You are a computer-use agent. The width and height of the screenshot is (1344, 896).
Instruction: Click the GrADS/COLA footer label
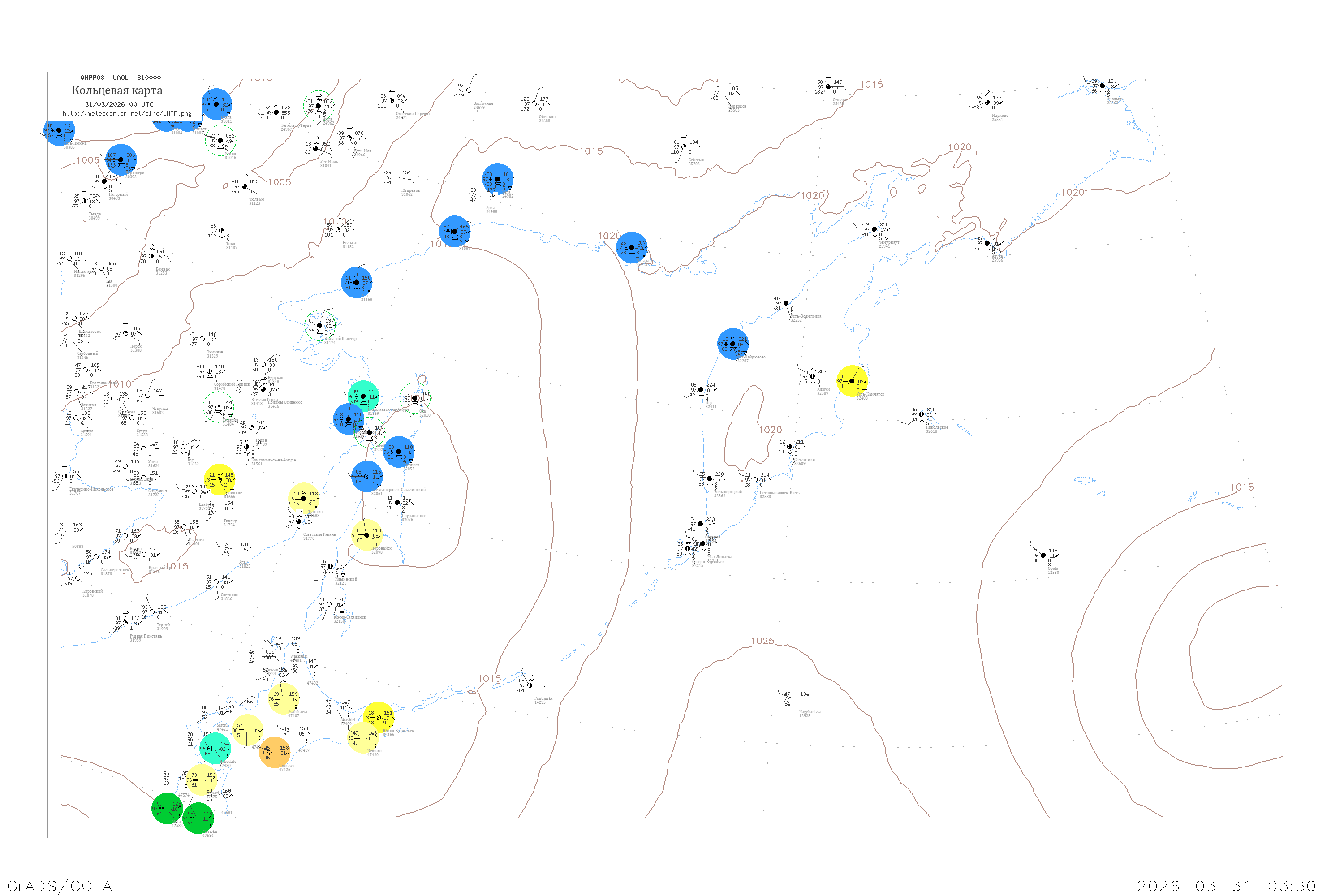click(60, 886)
